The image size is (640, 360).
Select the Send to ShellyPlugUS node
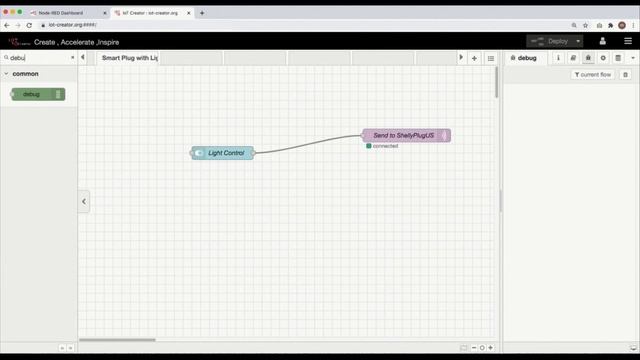[x=407, y=136]
